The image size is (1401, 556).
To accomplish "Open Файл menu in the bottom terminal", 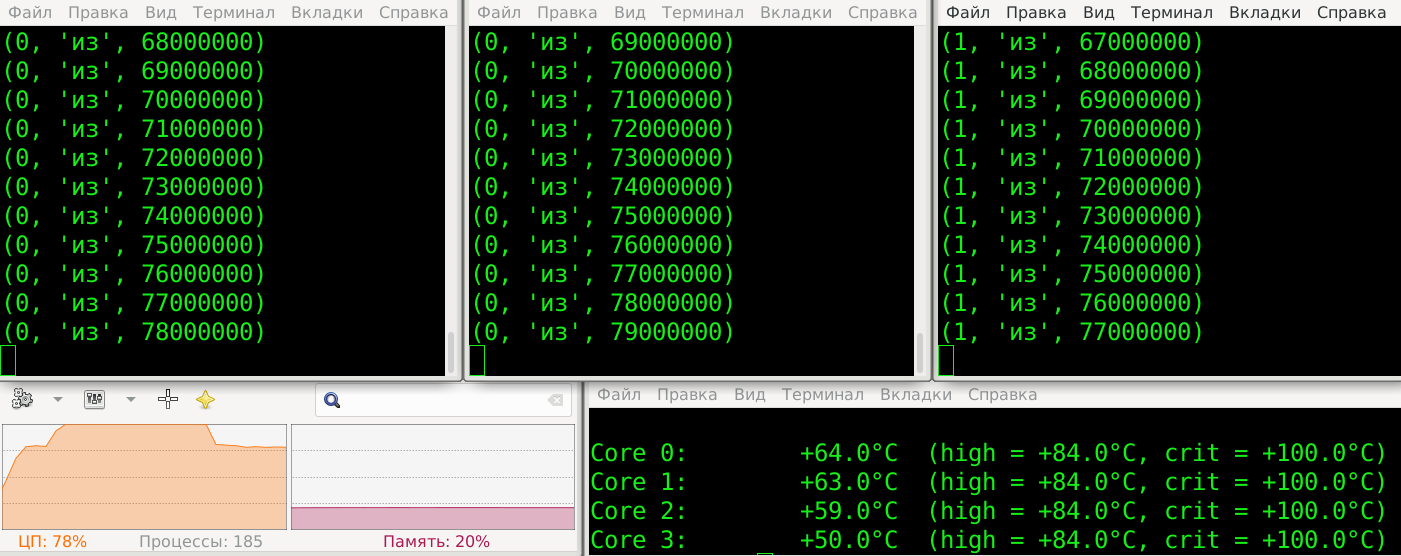I will (x=619, y=395).
